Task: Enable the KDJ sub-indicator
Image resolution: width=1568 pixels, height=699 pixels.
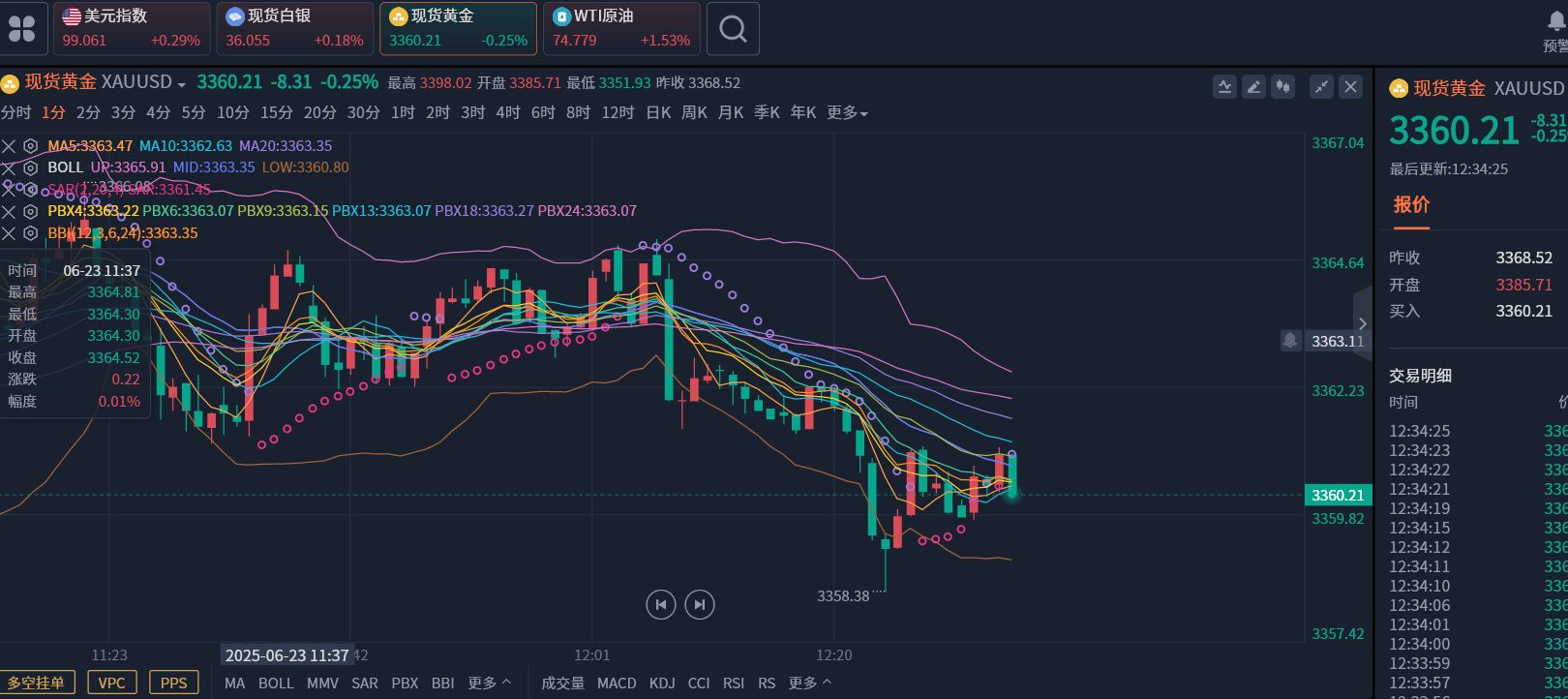Action: click(662, 684)
